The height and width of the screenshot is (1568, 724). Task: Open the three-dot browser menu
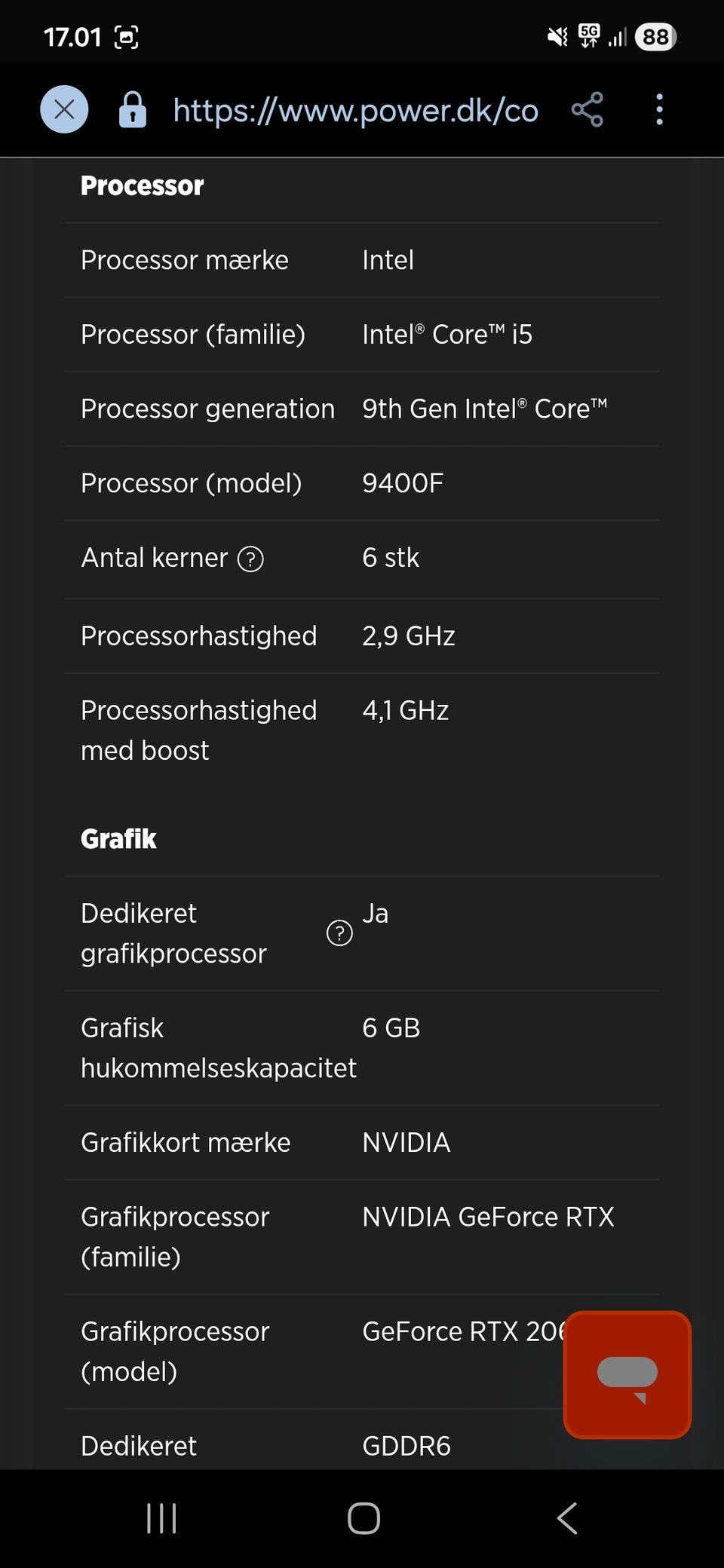point(659,110)
